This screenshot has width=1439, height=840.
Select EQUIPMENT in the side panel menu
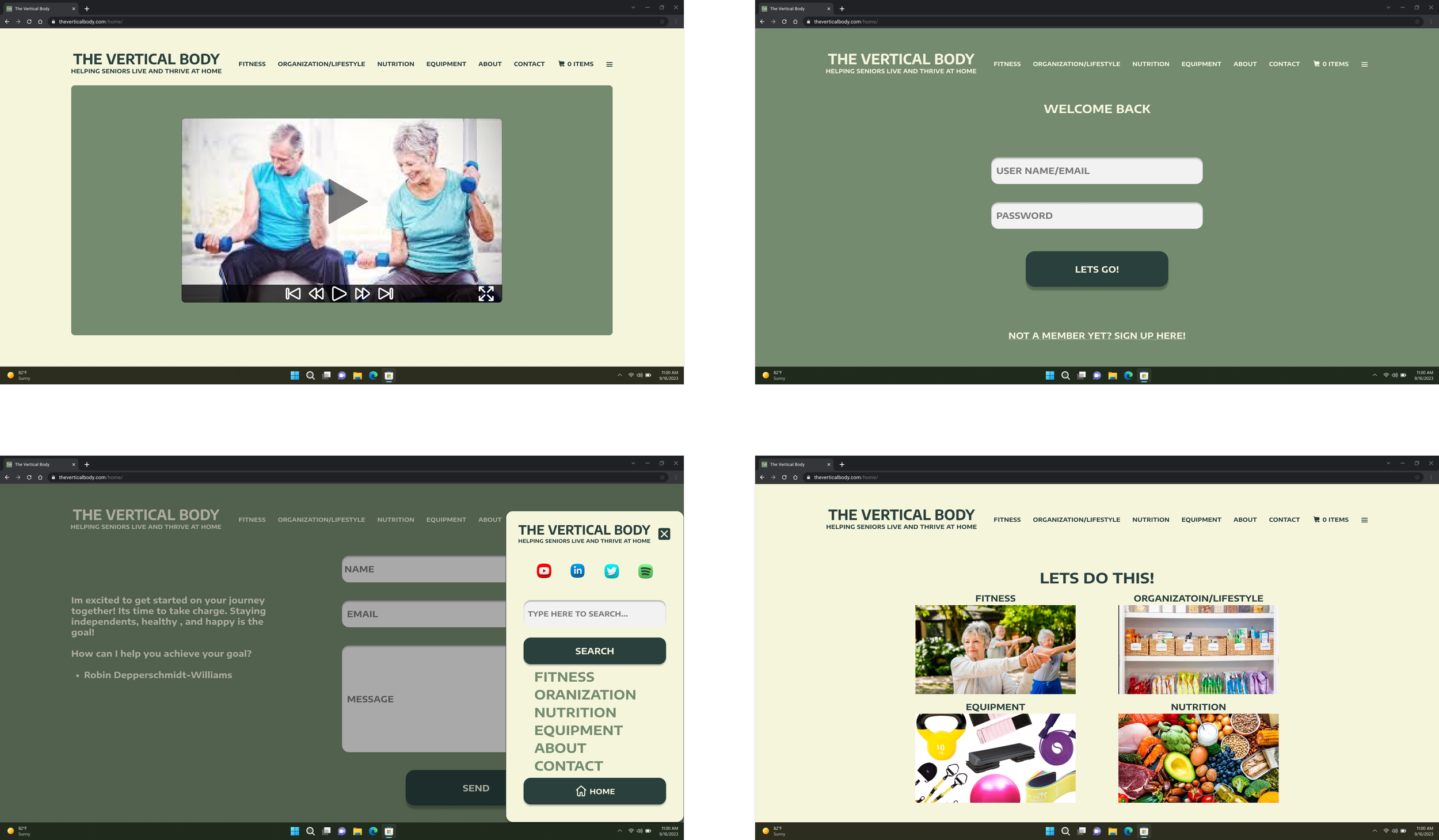tap(578, 730)
